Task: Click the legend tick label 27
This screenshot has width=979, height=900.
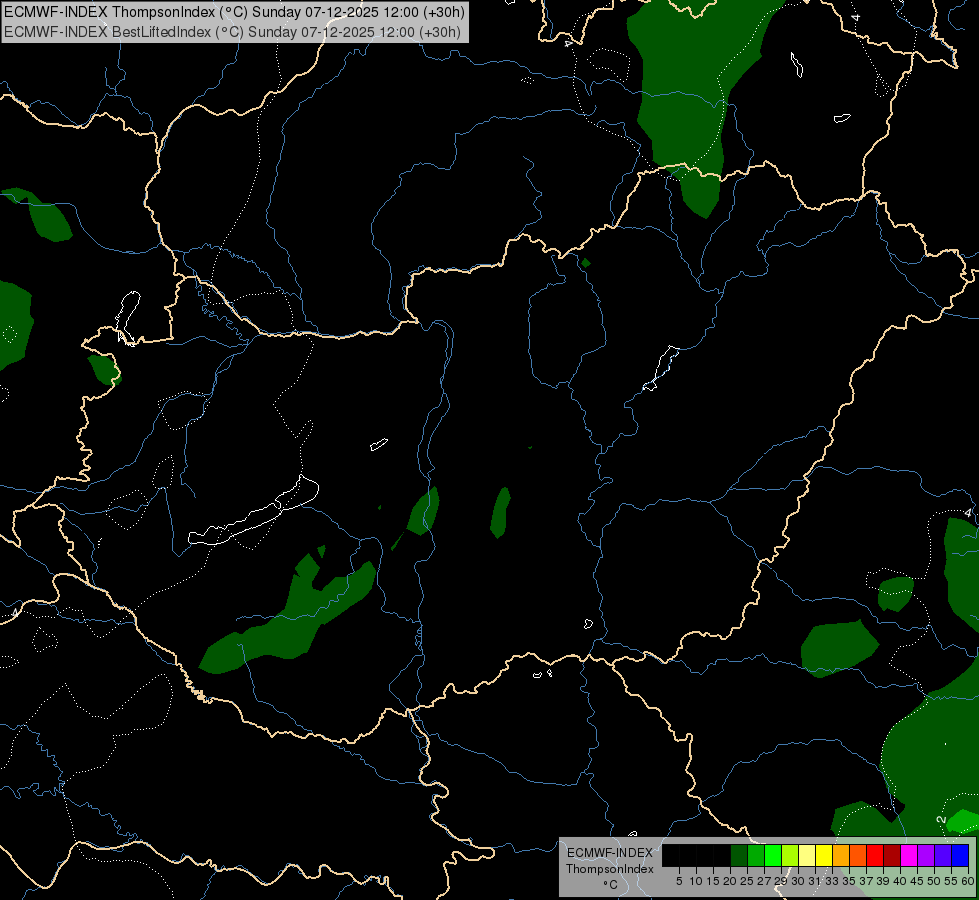Action: [x=764, y=881]
